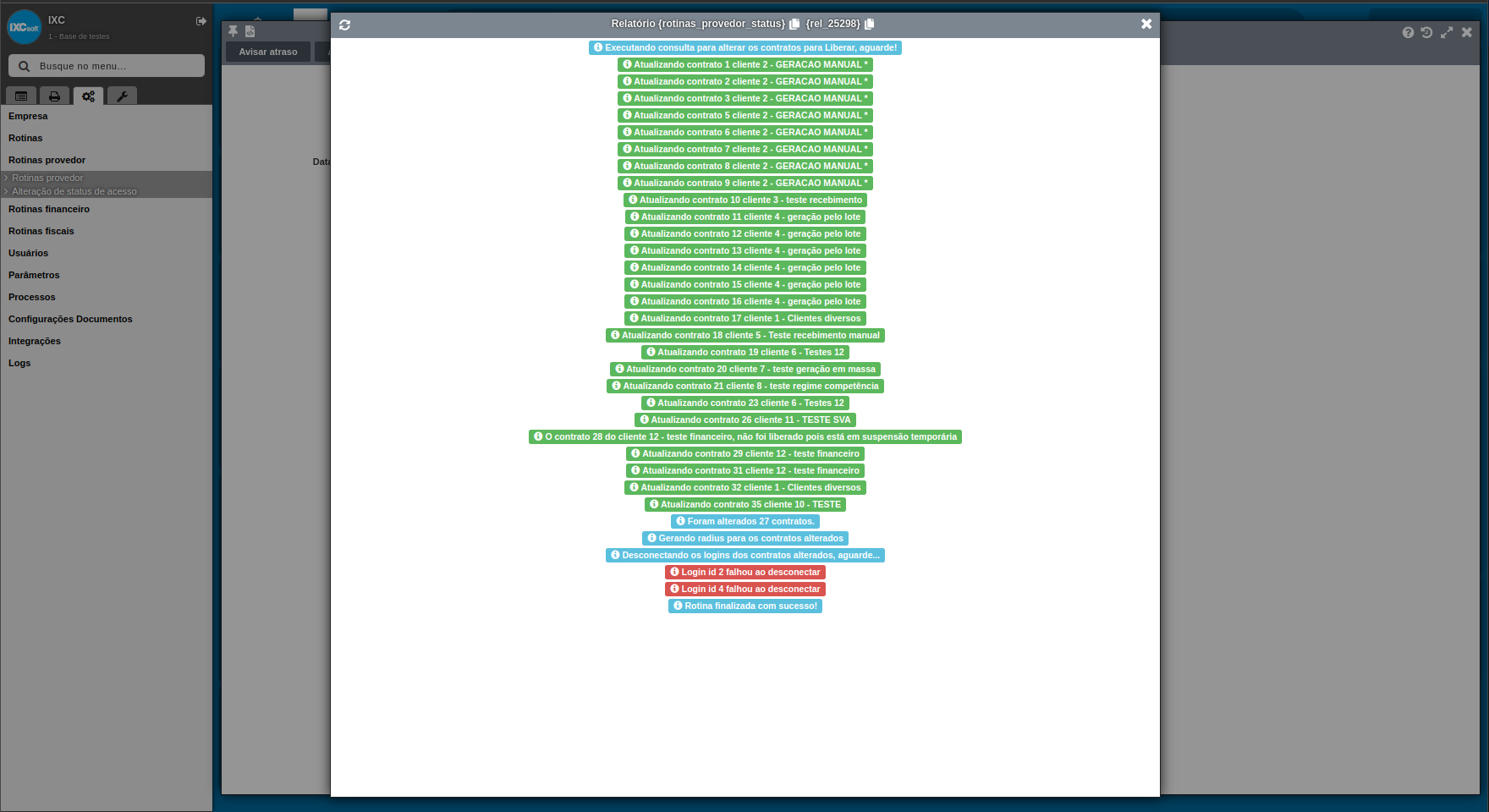Click the help question icon in the background window

(1408, 32)
